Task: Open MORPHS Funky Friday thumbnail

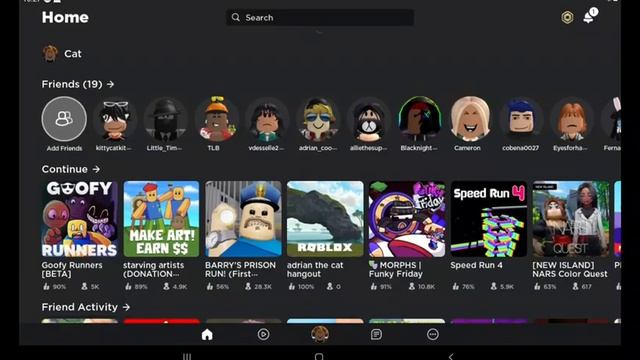Action: click(407, 219)
